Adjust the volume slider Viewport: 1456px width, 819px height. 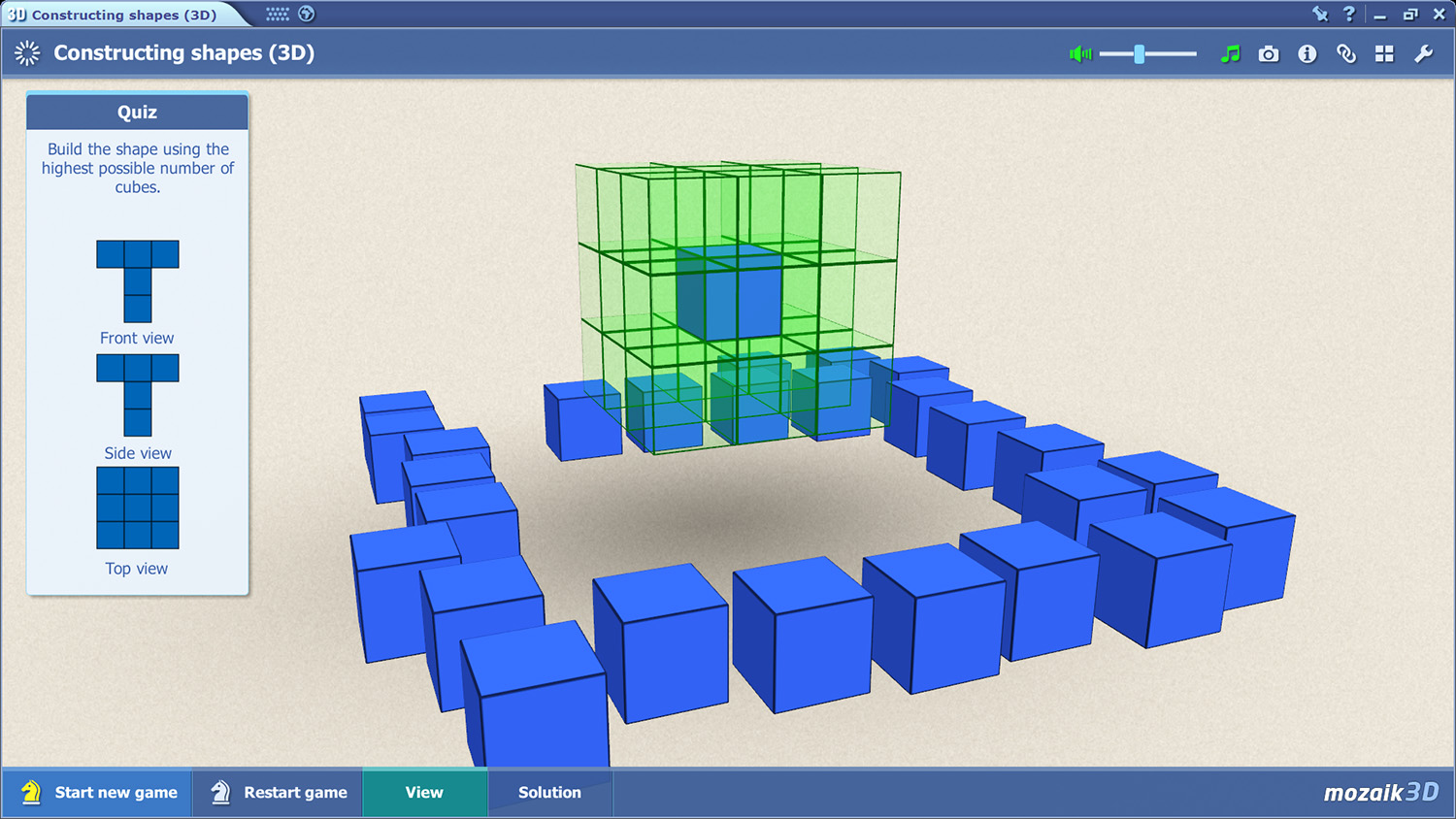click(1138, 54)
